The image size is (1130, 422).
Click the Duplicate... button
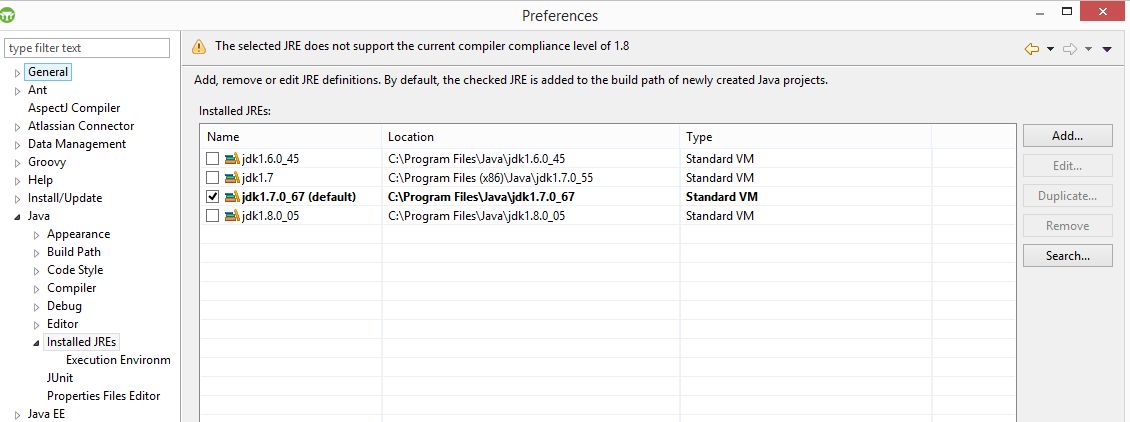click(1067, 196)
